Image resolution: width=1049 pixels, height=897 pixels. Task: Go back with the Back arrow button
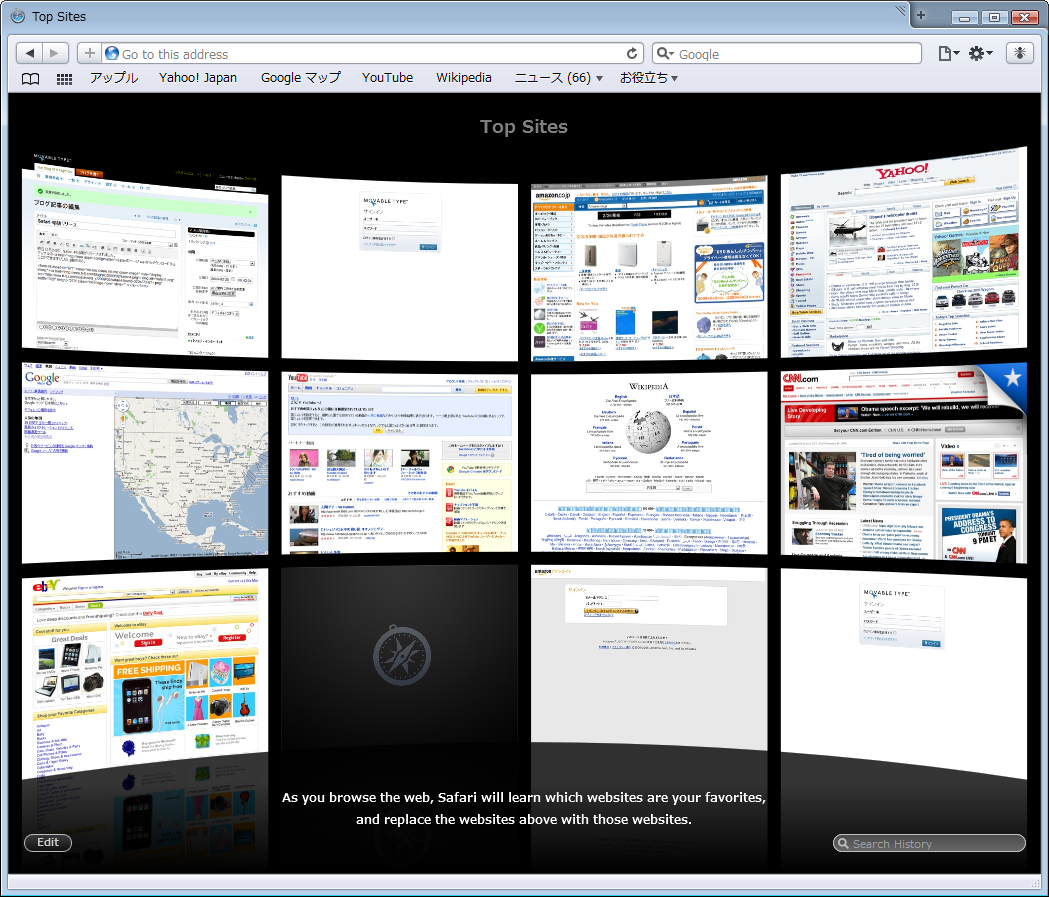(x=29, y=54)
